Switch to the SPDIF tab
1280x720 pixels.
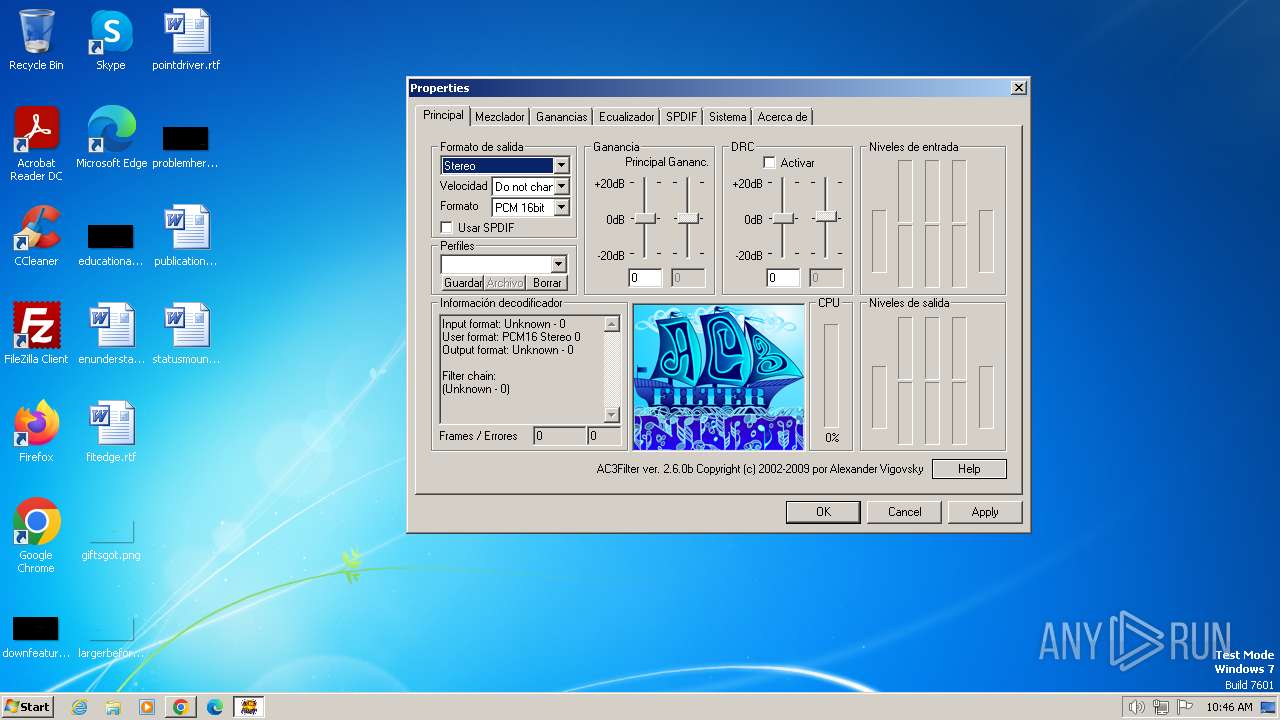coord(682,117)
